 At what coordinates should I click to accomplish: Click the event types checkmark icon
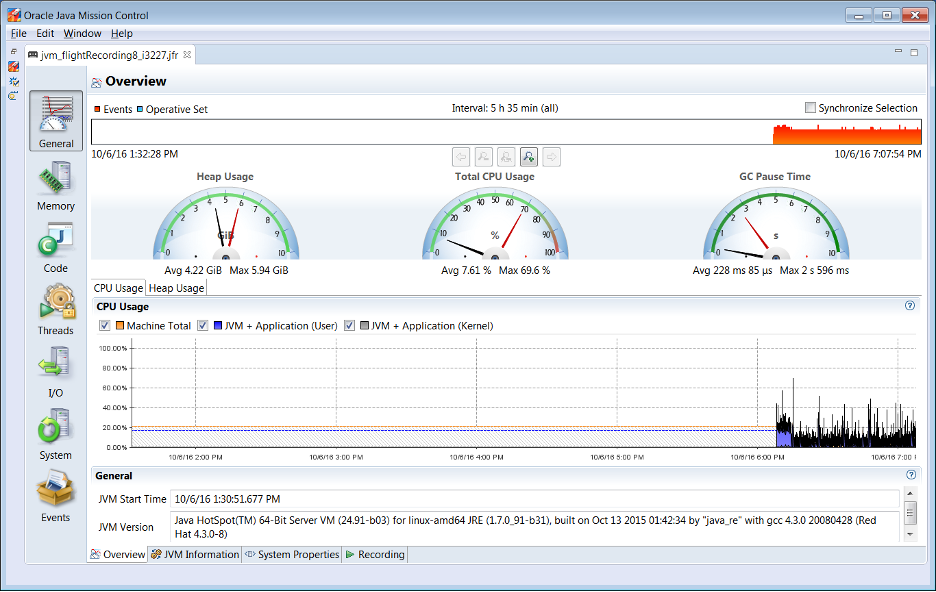click(14, 82)
